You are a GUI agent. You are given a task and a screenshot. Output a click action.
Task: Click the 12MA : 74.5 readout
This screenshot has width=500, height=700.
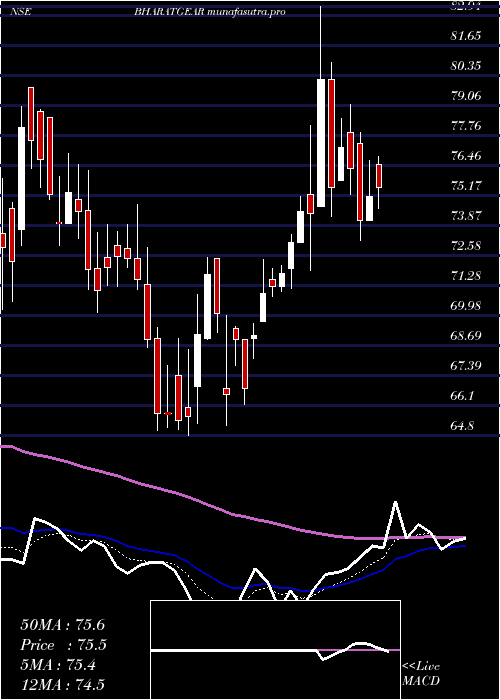click(62, 684)
